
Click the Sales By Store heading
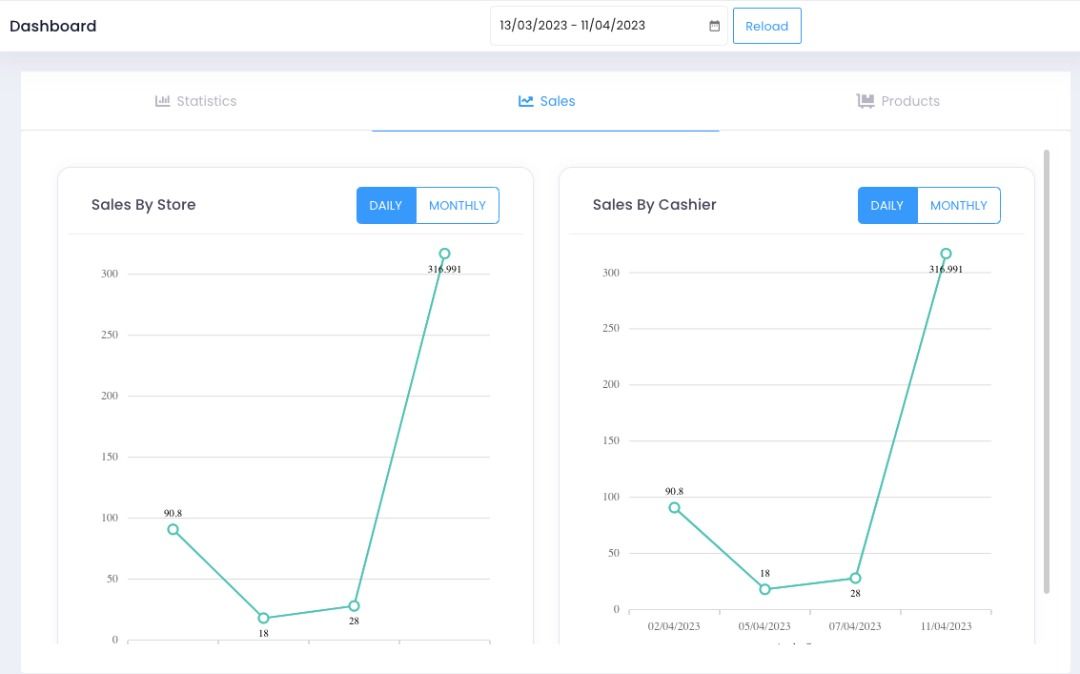pos(143,204)
